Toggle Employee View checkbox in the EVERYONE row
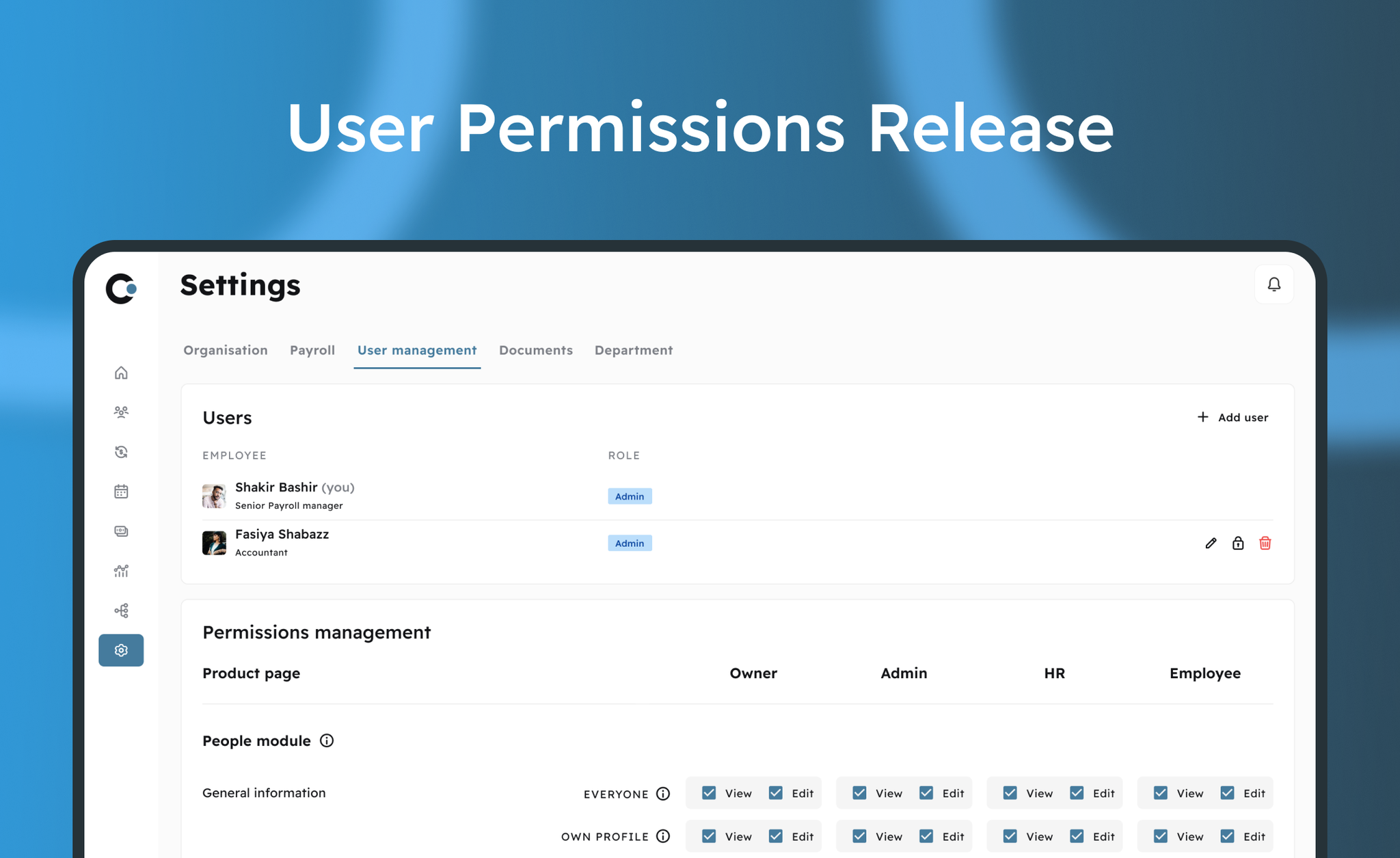Viewport: 1400px width, 858px height. coord(1160,793)
